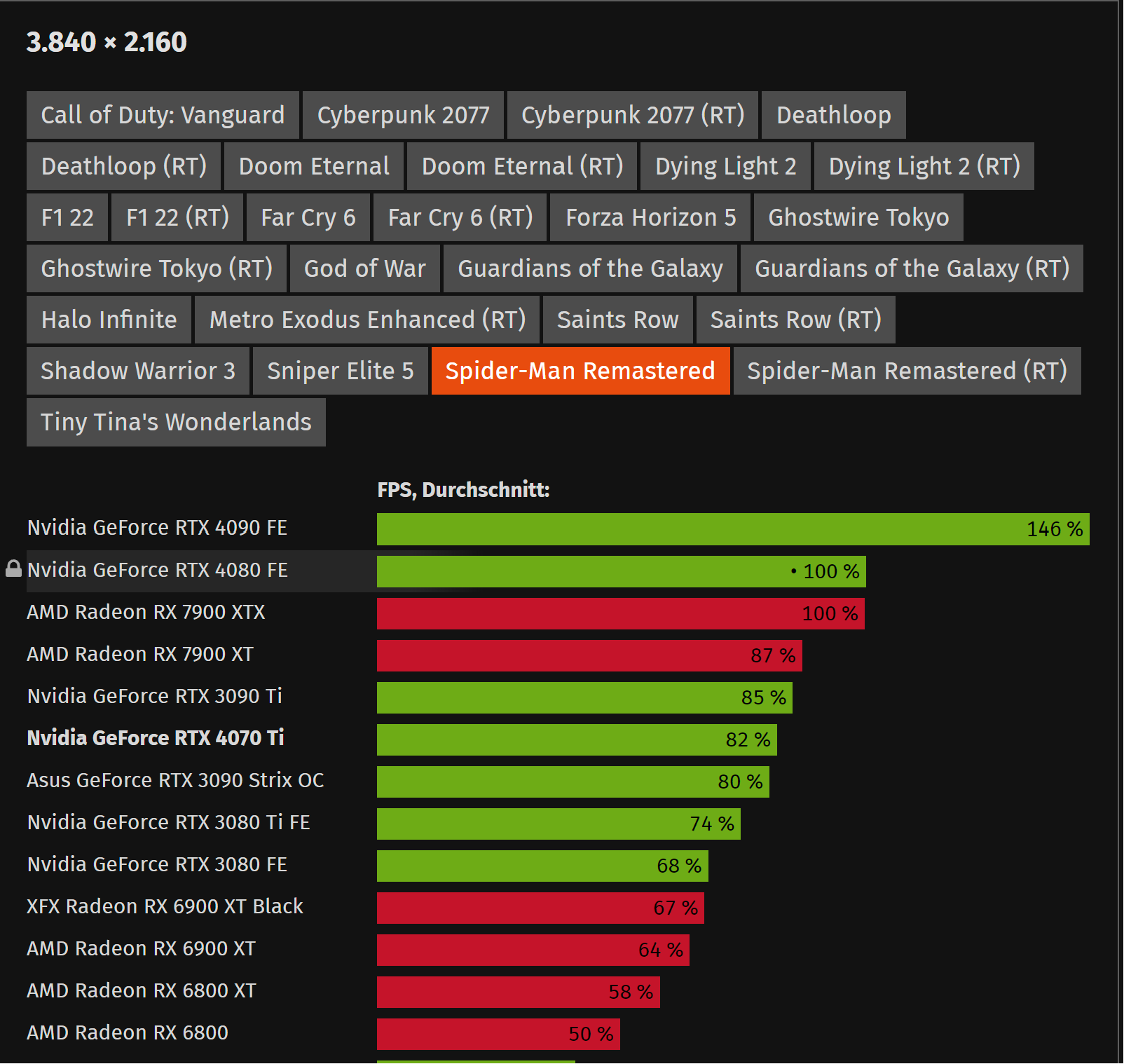Screen dimensions: 1124x1064
Task: Click the bold "Nvidia GeForce RTX 4070 Ti" label
Action: pos(156,738)
